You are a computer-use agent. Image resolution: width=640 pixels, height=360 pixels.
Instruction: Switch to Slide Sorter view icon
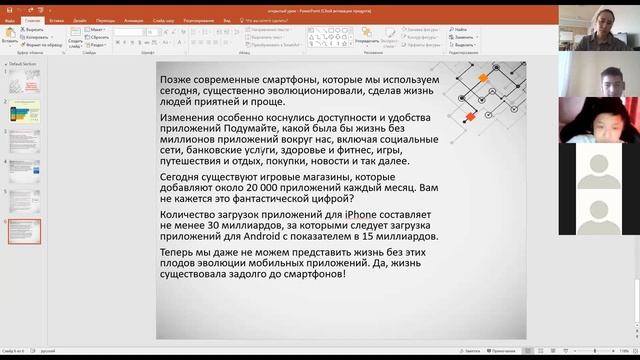(x=540, y=351)
